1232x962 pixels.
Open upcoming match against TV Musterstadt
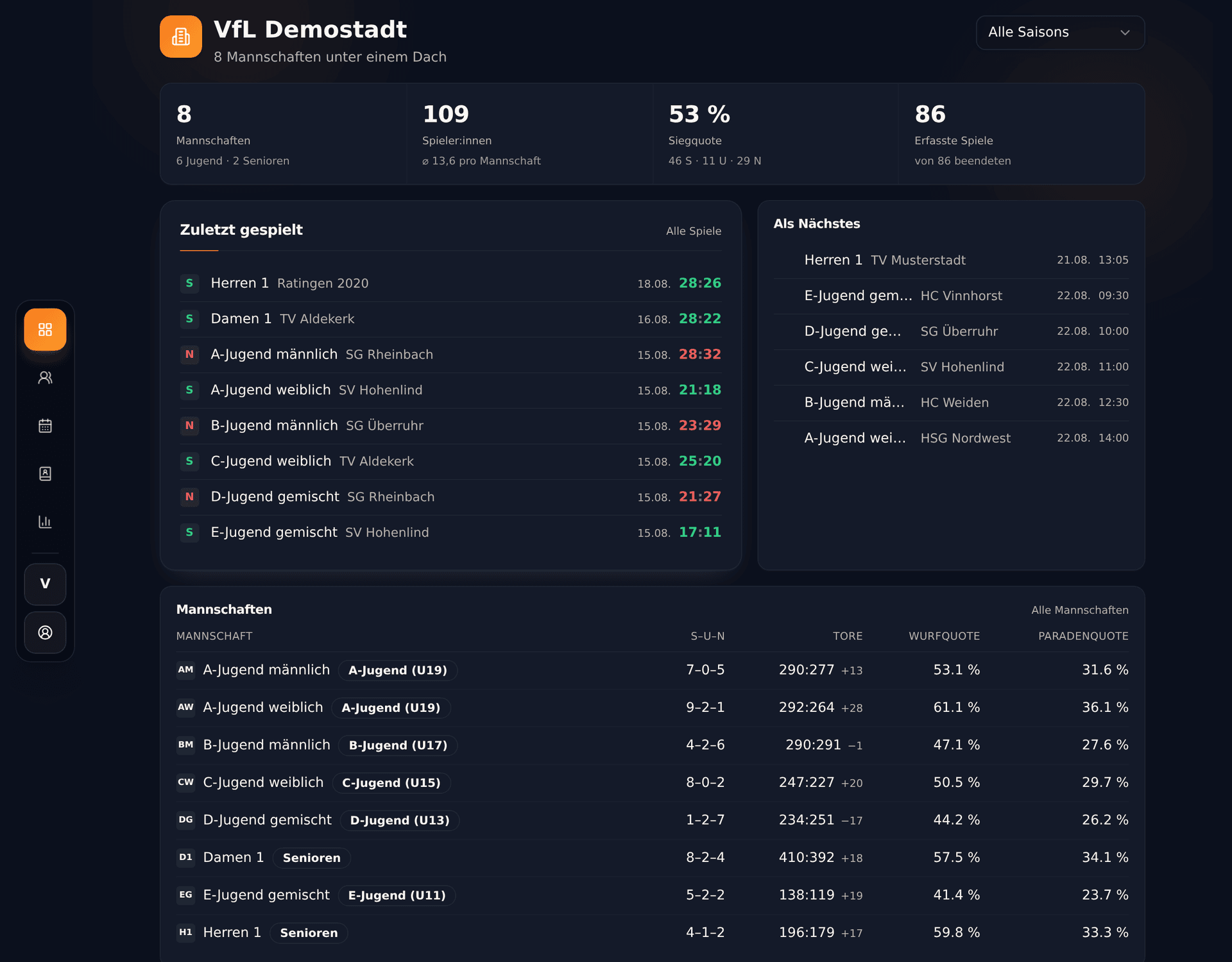click(x=951, y=260)
